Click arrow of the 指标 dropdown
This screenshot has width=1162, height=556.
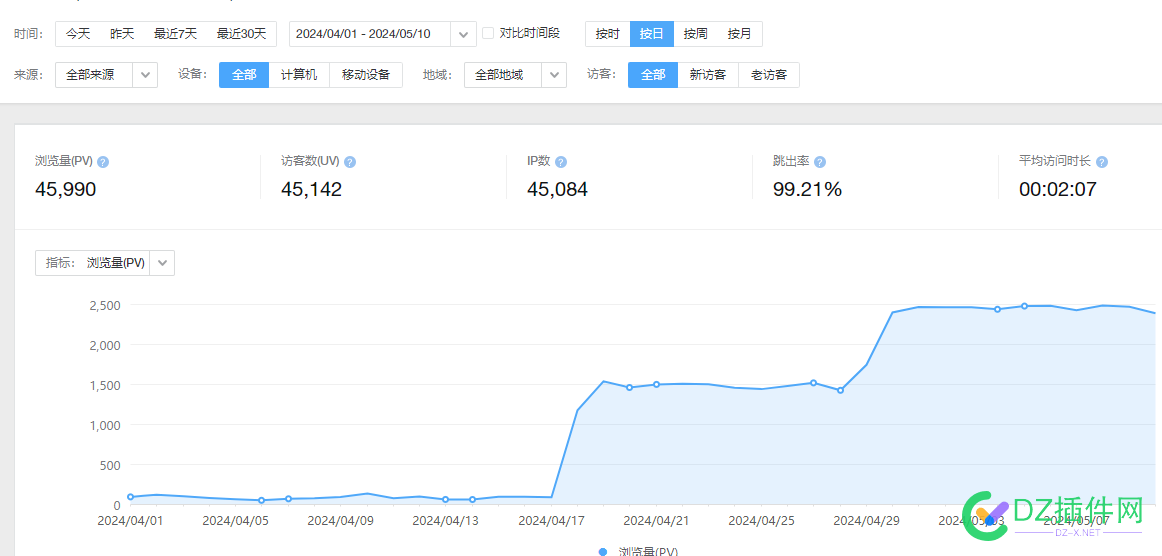162,263
